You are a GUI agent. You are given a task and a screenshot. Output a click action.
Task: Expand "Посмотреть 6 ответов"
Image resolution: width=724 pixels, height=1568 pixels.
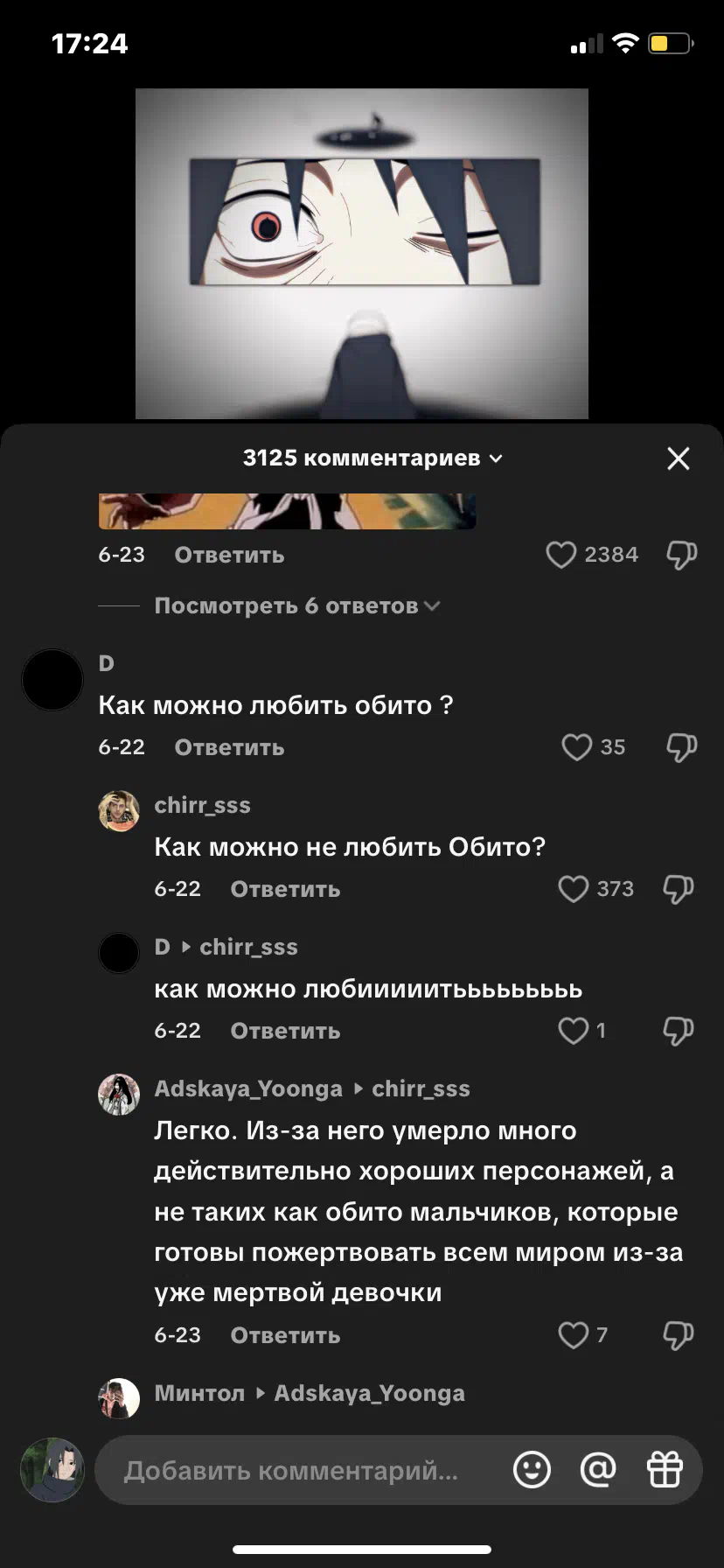click(x=296, y=605)
